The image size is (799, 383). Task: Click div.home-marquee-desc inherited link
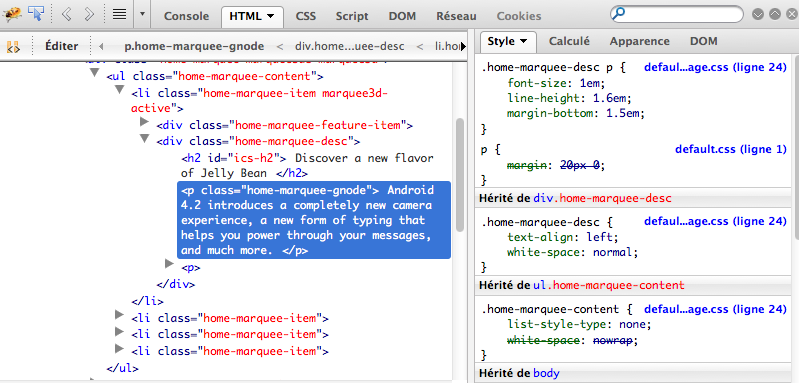(x=602, y=199)
